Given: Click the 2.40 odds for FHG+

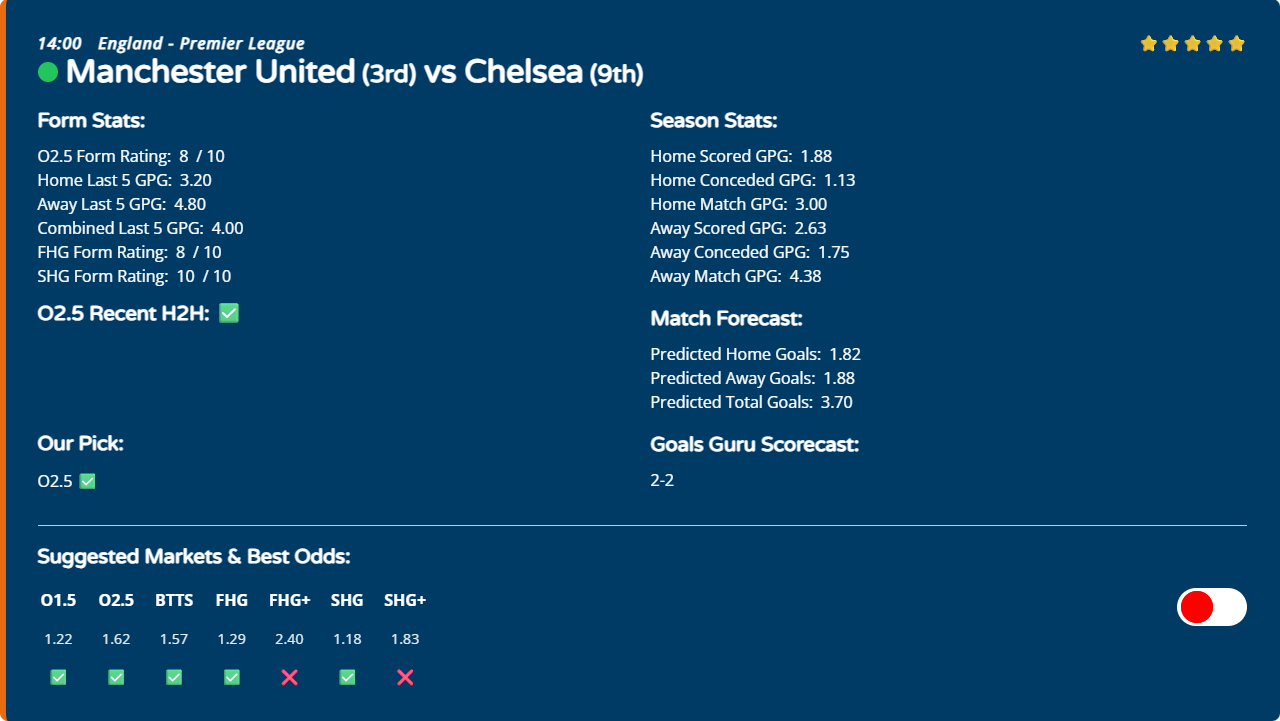Looking at the screenshot, I should point(290,639).
